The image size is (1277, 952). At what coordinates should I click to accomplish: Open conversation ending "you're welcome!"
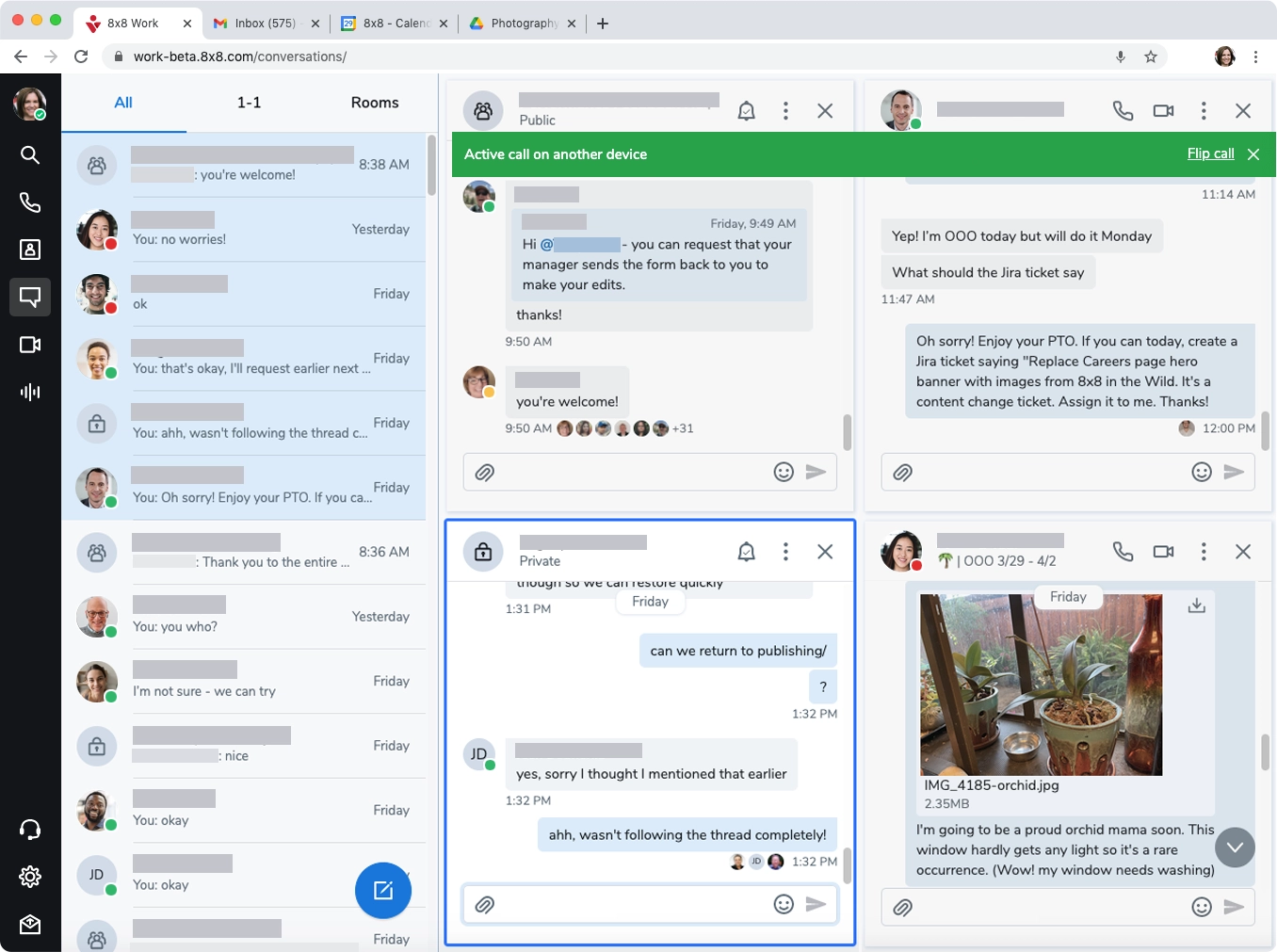pos(243,165)
